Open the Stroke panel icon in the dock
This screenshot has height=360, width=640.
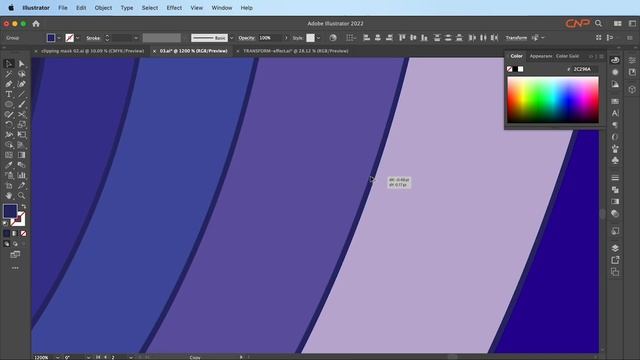coord(615,178)
